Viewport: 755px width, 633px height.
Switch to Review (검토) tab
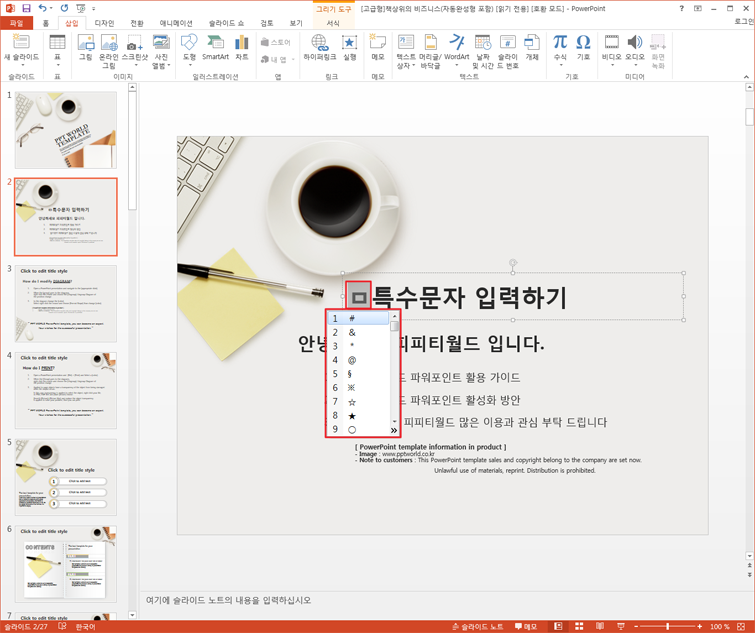click(x=267, y=23)
